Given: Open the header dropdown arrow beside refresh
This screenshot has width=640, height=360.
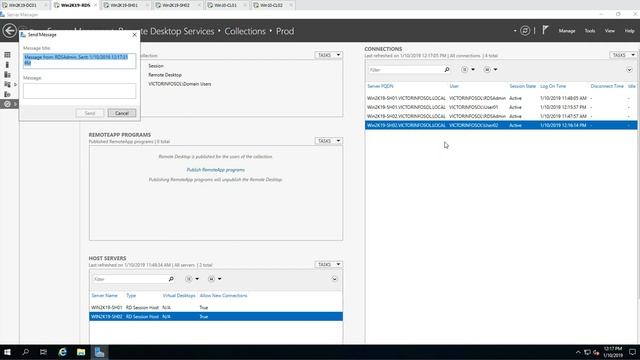Looking at the screenshot, I should tap(515, 31).
